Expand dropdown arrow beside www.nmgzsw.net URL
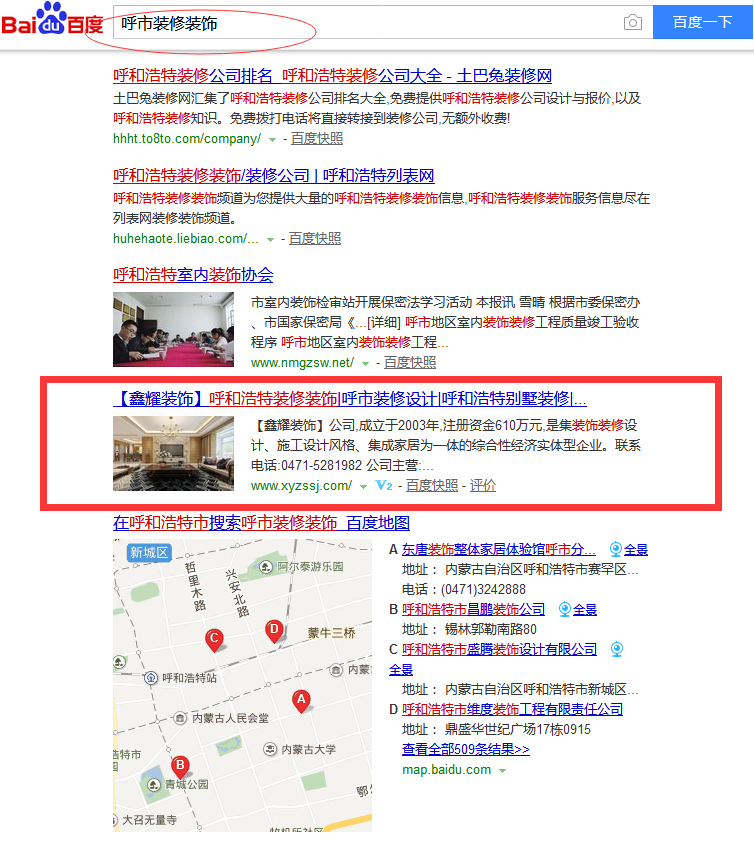Screen dimensions: 754x841 point(365,363)
